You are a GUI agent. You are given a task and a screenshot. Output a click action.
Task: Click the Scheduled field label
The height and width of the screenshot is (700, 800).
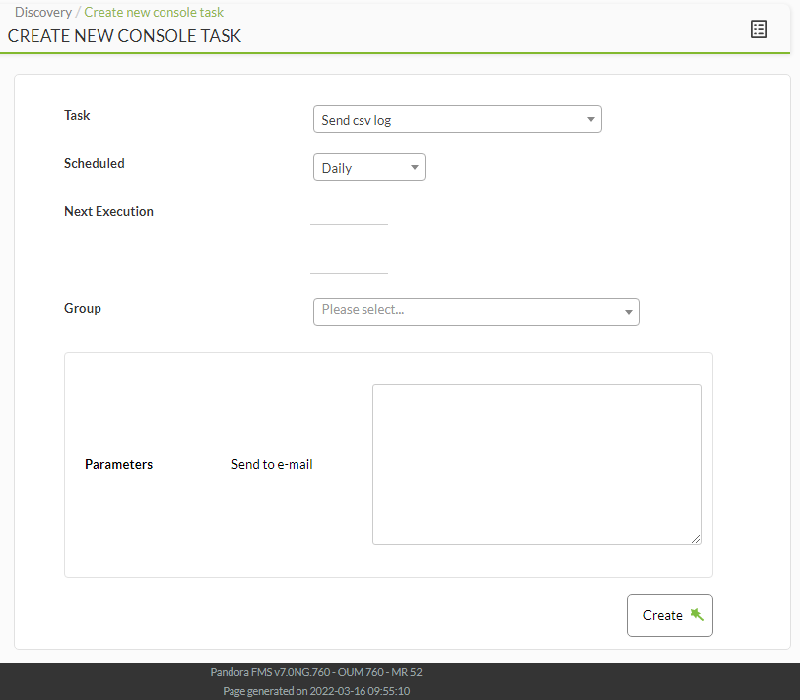[94, 163]
